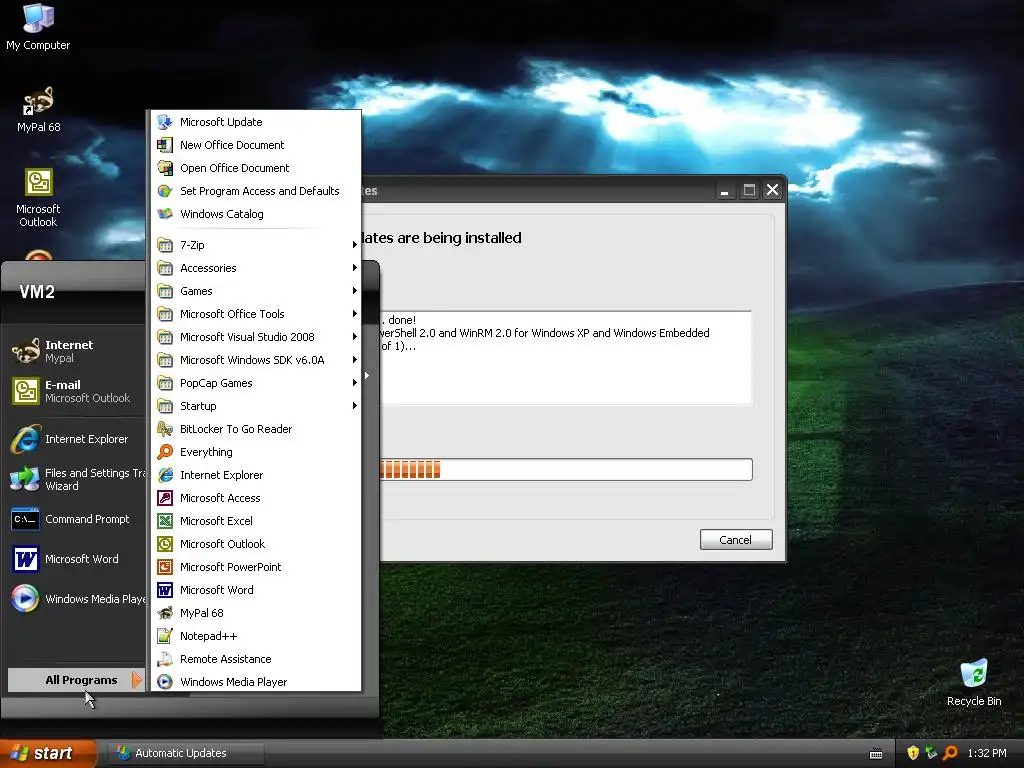Viewport: 1024px width, 768px height.
Task: Click the update status text box
Action: tap(566, 358)
